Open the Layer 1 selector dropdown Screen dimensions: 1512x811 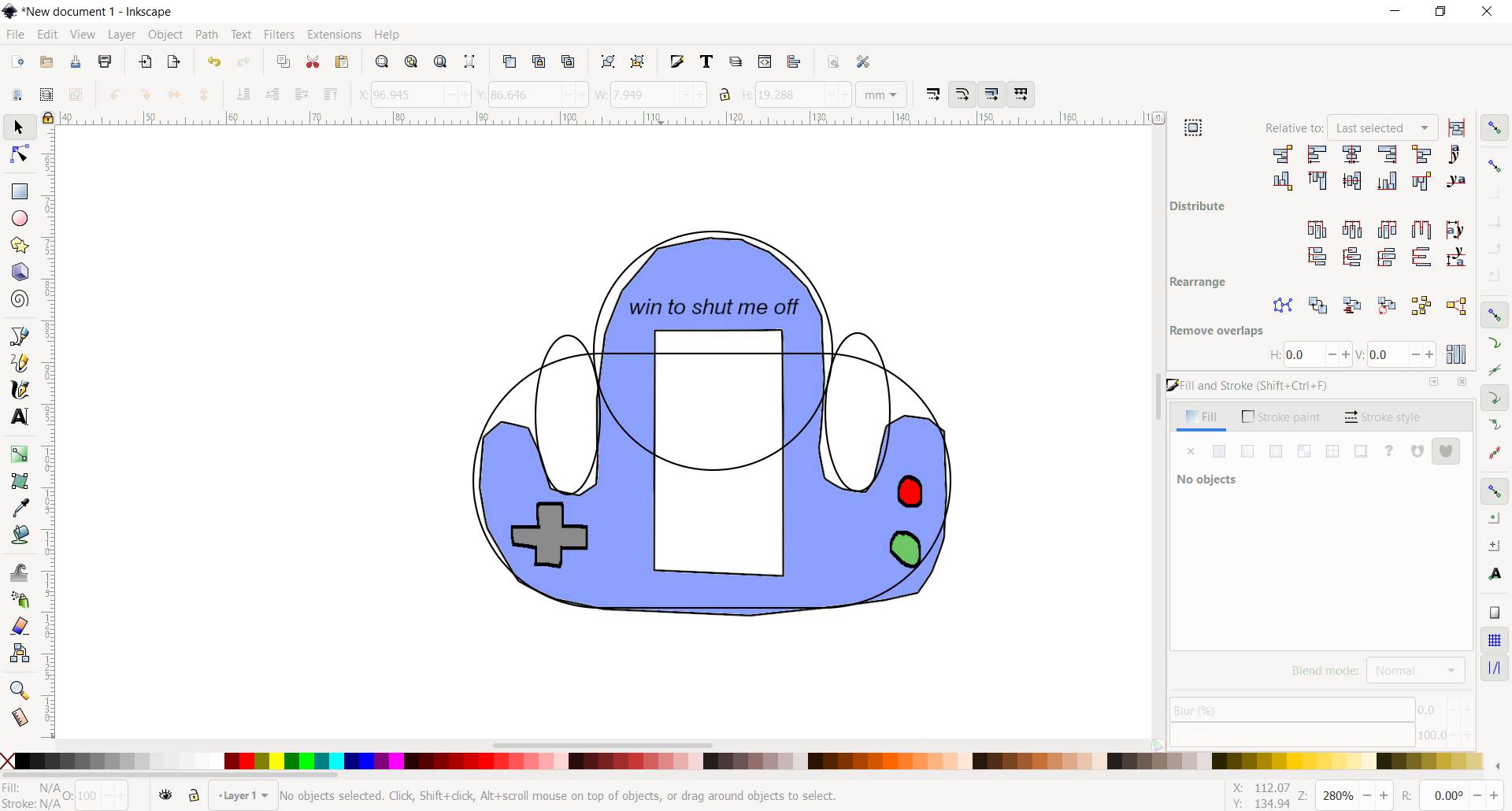coord(243,796)
